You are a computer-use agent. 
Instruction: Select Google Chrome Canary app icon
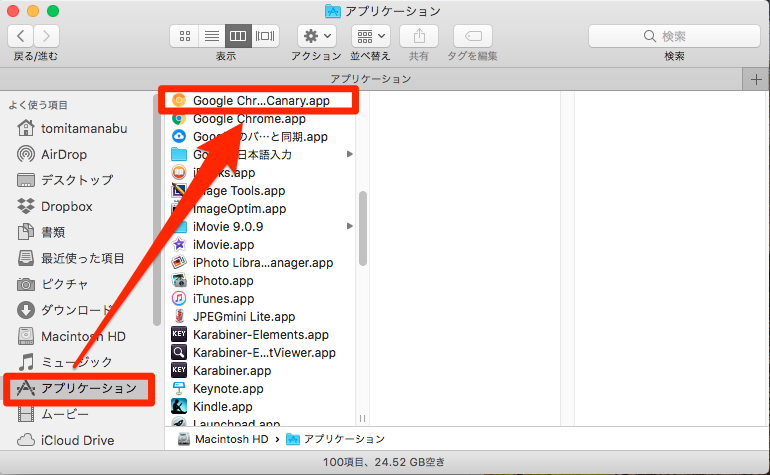tap(179, 100)
